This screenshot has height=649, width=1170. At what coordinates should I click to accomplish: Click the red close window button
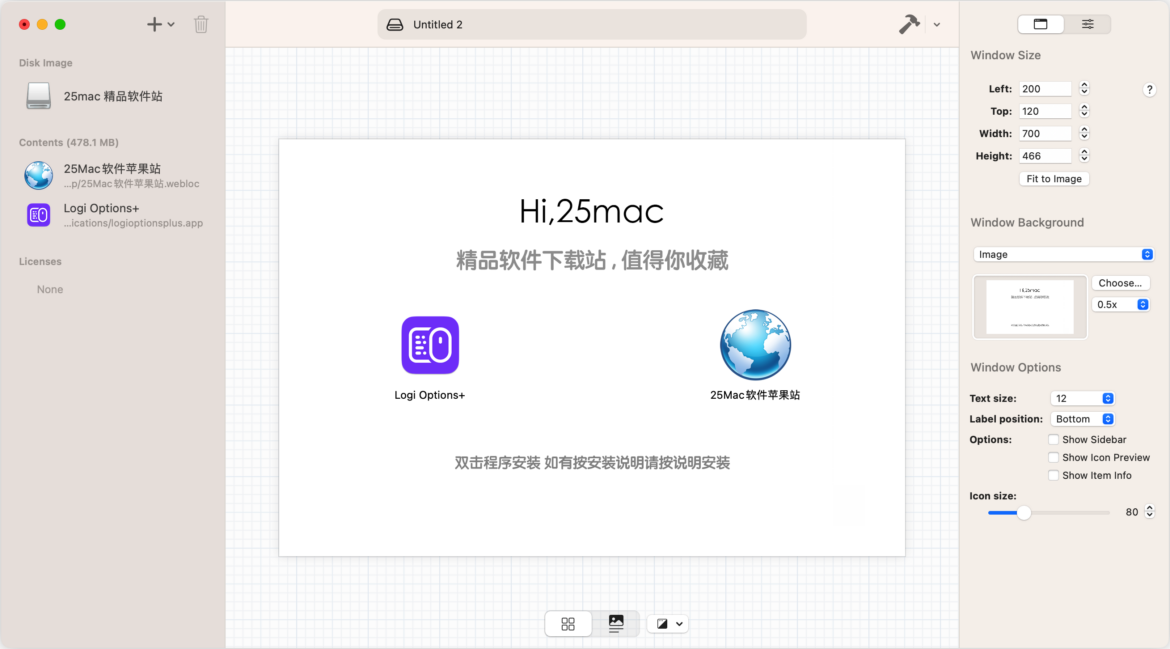[x=25, y=25]
